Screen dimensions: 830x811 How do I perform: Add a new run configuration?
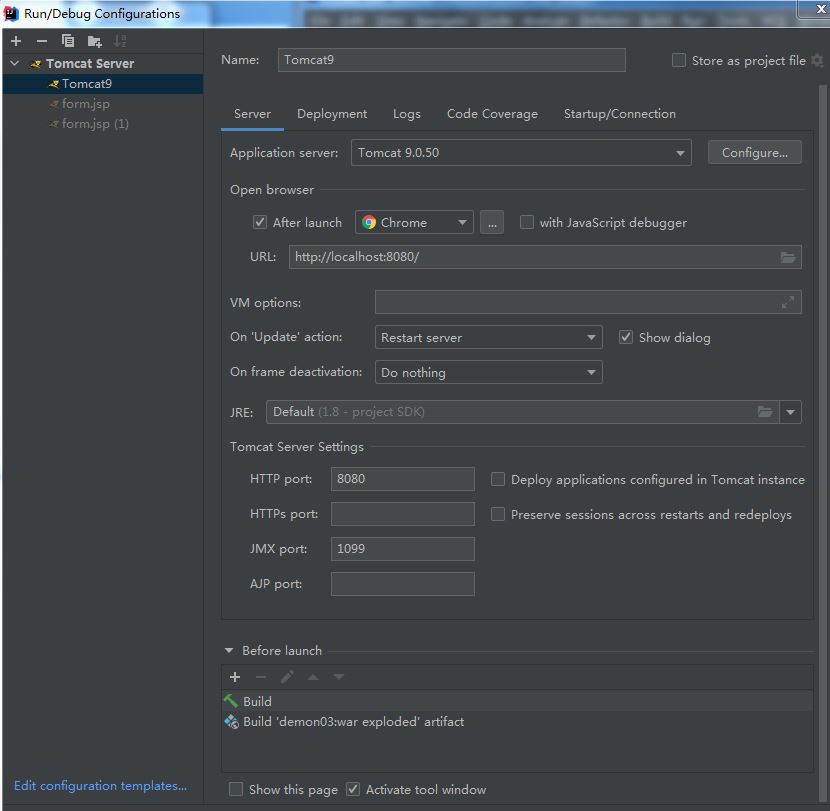click(x=16, y=41)
